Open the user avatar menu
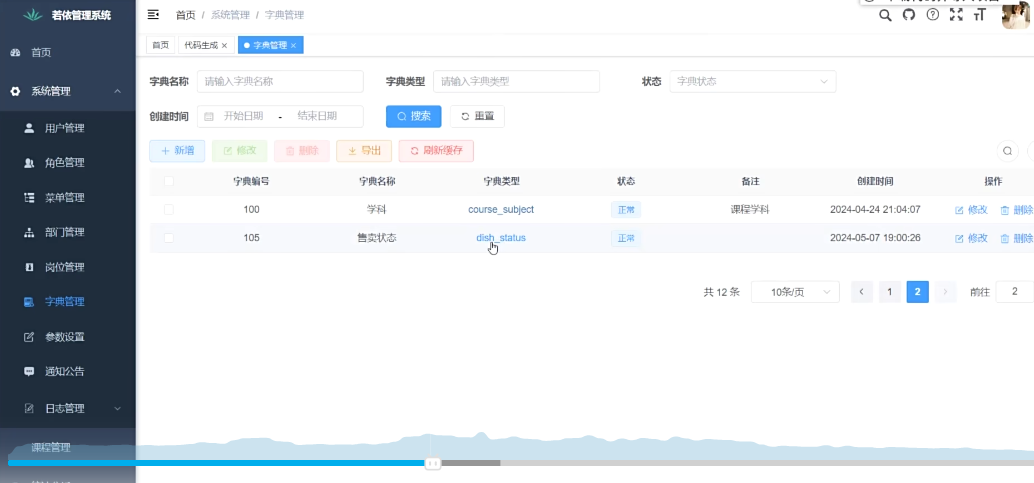 (1016, 16)
